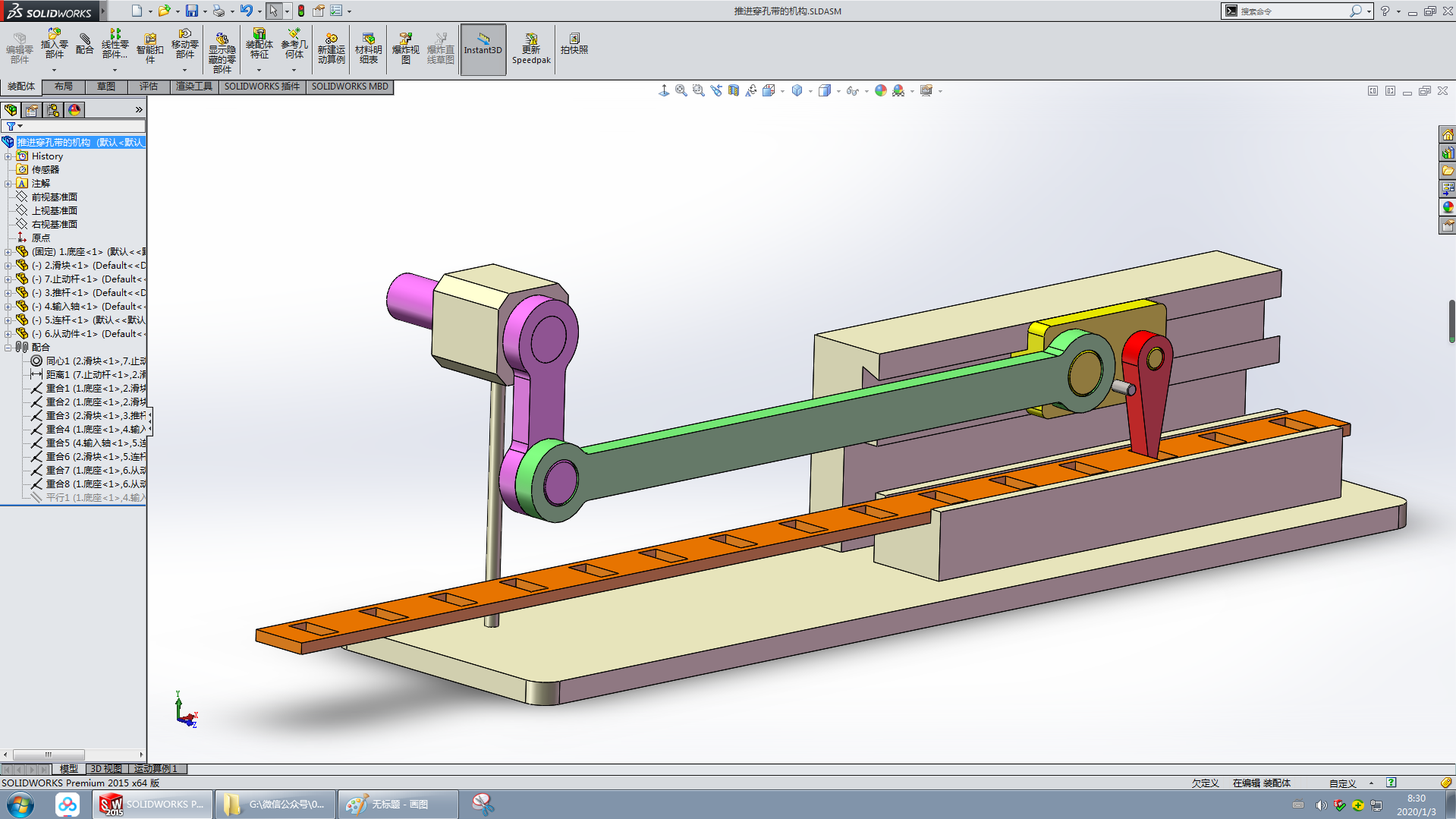Click 显示隐藏的零部件 tool
Image resolution: width=1456 pixels, height=819 pixels.
click(222, 53)
